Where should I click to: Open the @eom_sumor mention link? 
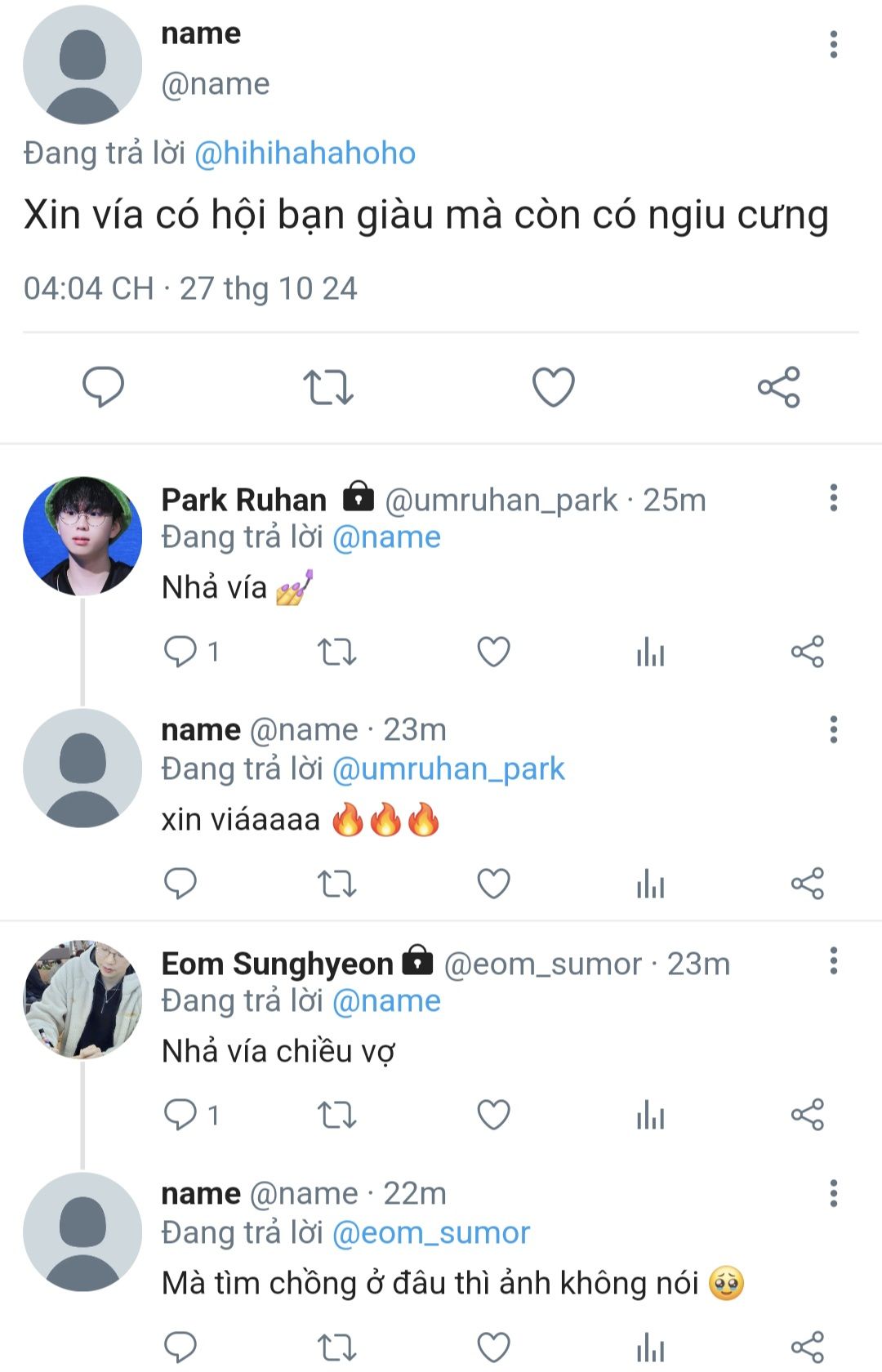431,1233
